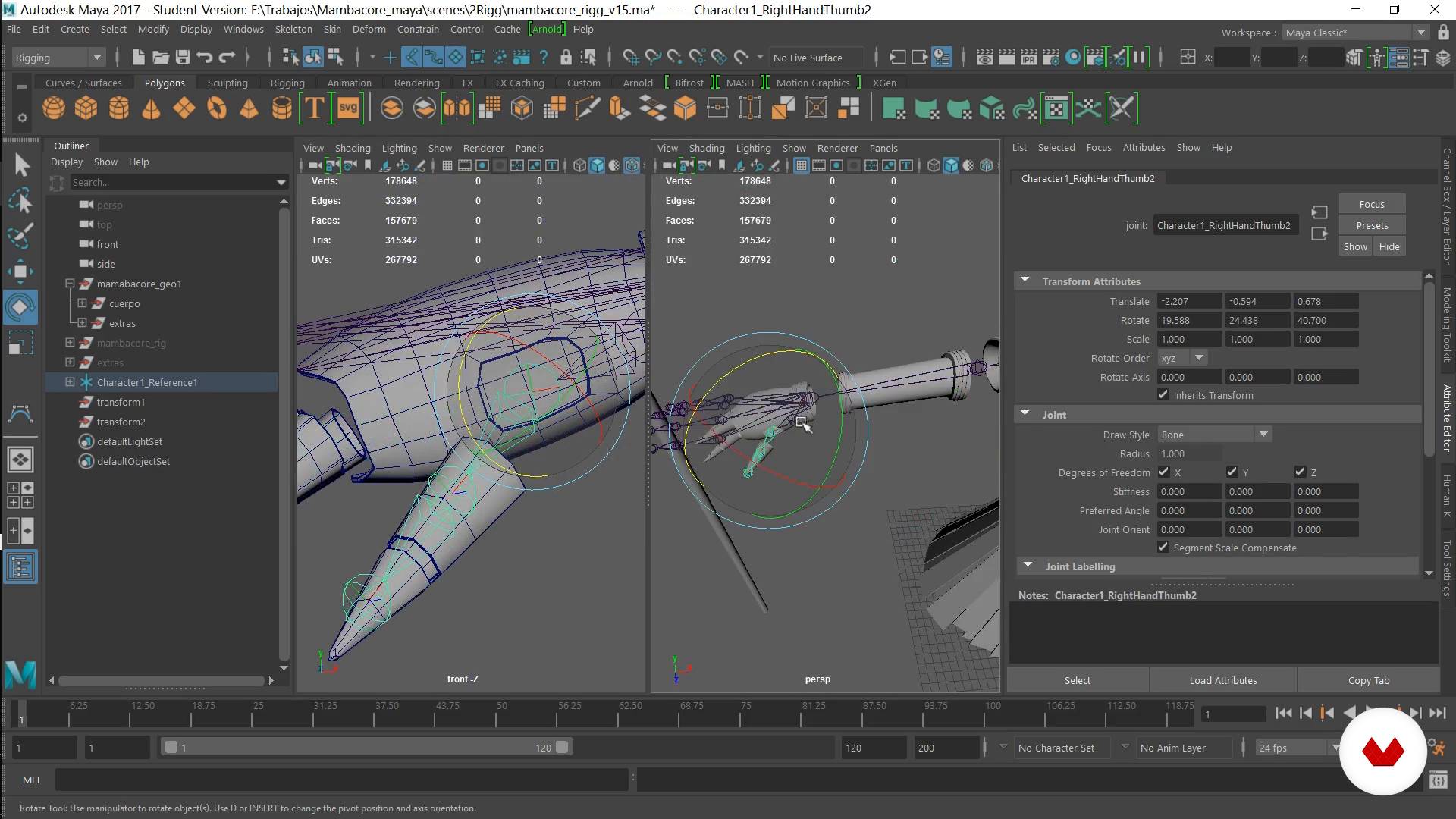This screenshot has height=819, width=1456.
Task: Click the Open Scene folder icon
Action: (160, 57)
